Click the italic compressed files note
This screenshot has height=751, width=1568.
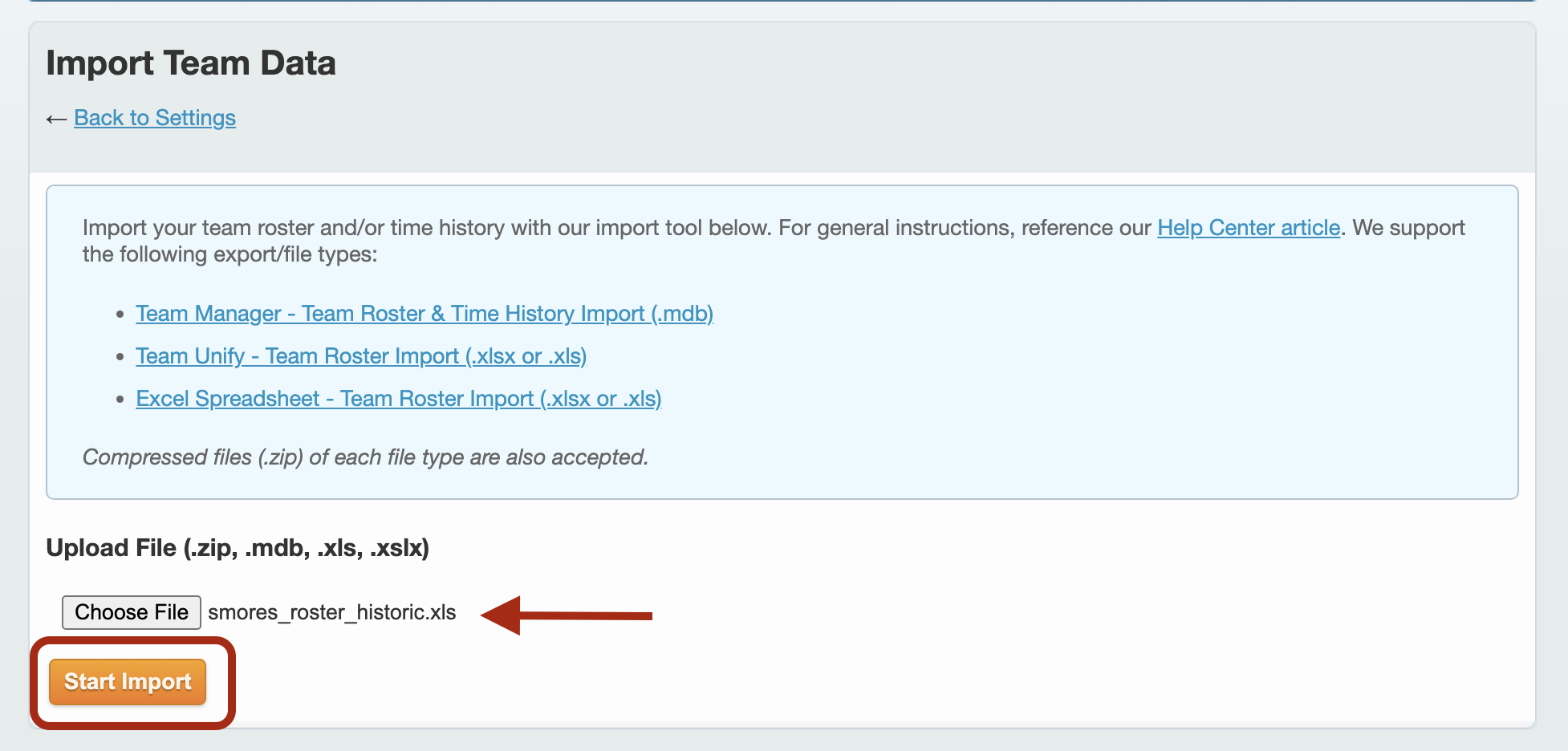pyautogui.click(x=365, y=457)
